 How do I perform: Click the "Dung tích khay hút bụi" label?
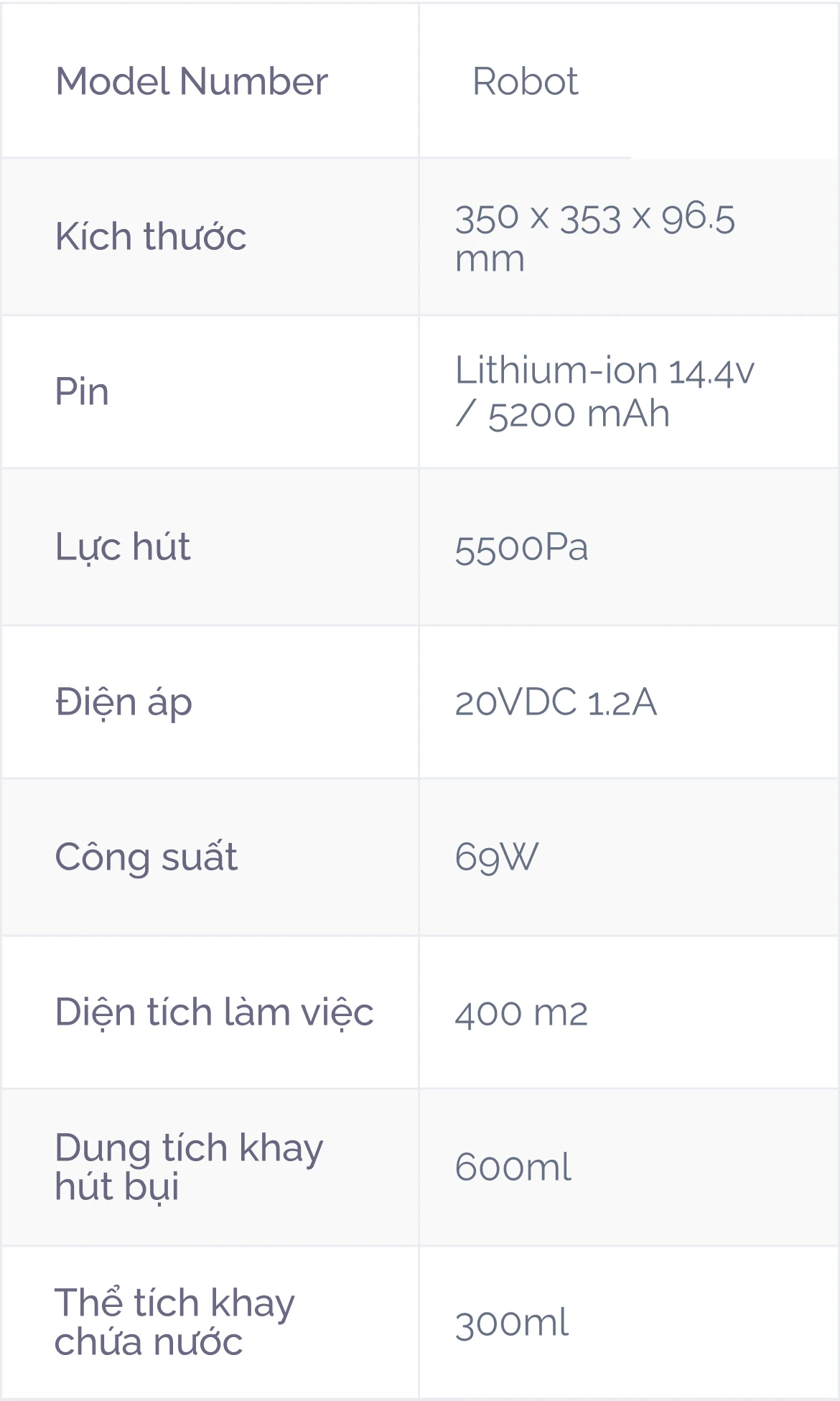click(x=189, y=1167)
